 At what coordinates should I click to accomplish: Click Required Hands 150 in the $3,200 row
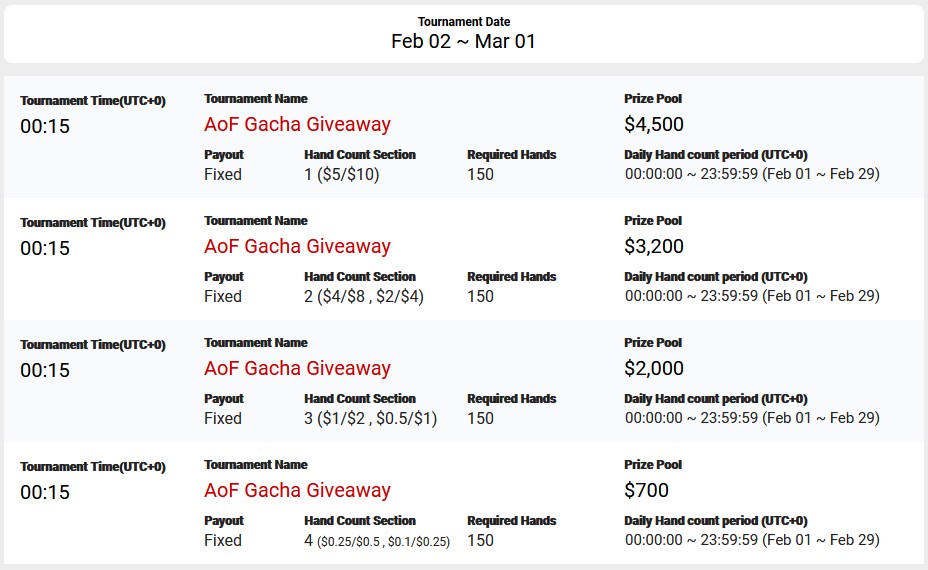[480, 297]
